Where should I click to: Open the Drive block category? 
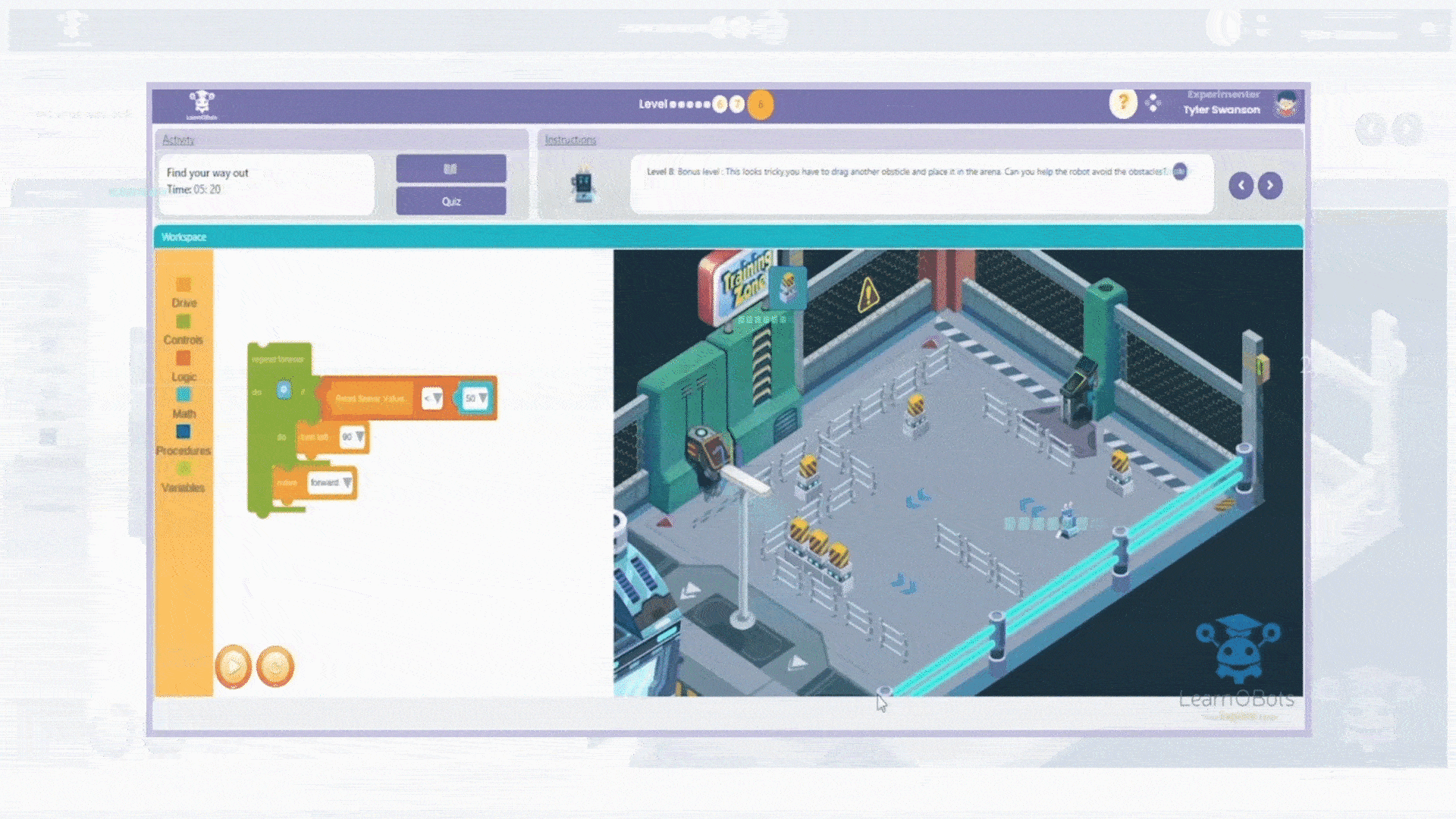[x=184, y=303]
